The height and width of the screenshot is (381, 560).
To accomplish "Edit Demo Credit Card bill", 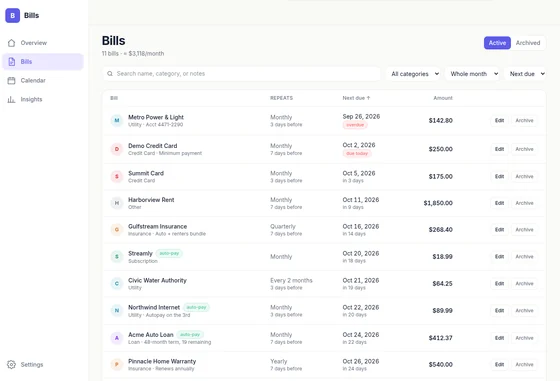I will click(x=499, y=149).
